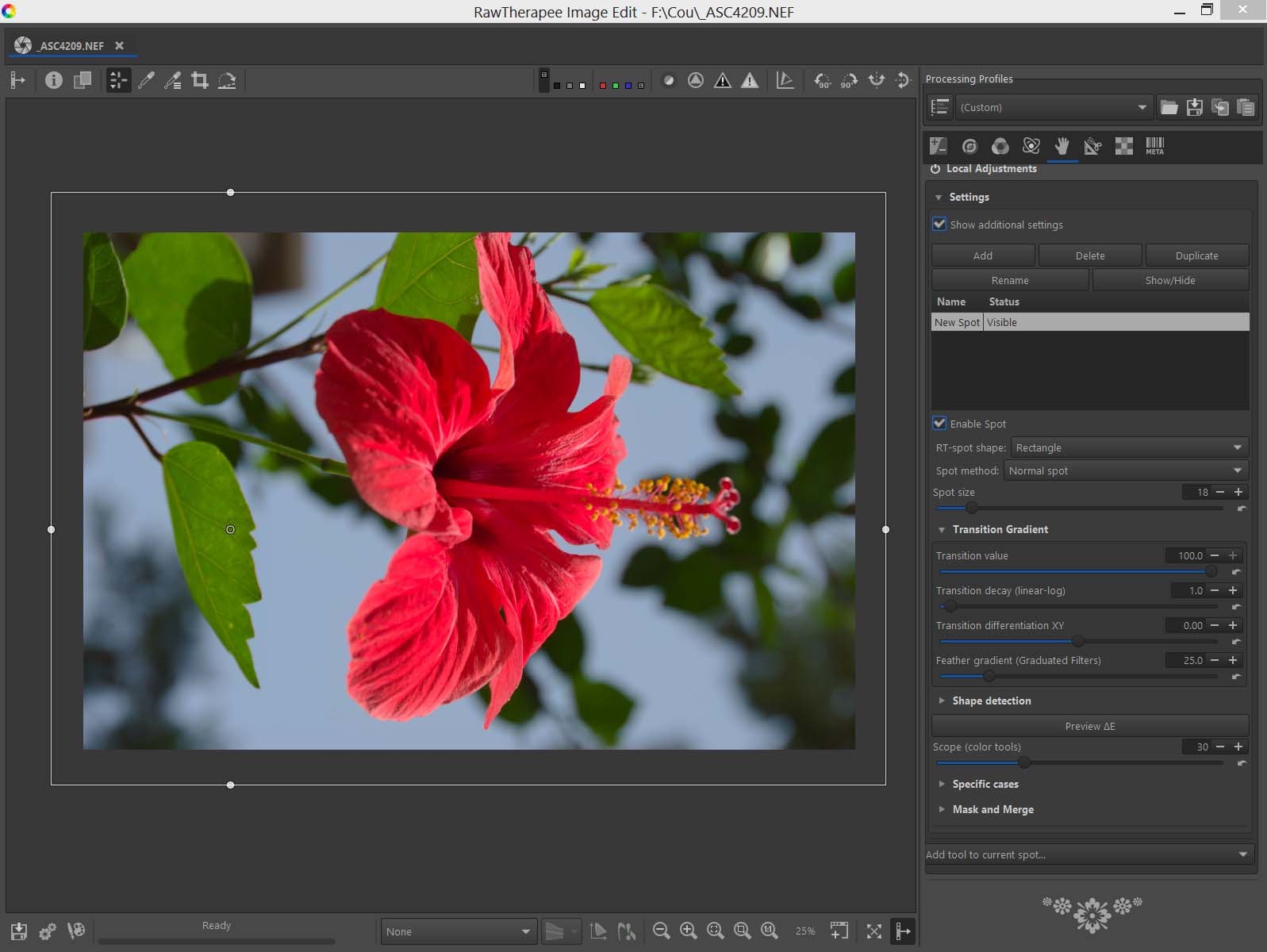Screen dimensions: 1267x952
Task: Open the image info icon
Action: pyautogui.click(x=54, y=80)
